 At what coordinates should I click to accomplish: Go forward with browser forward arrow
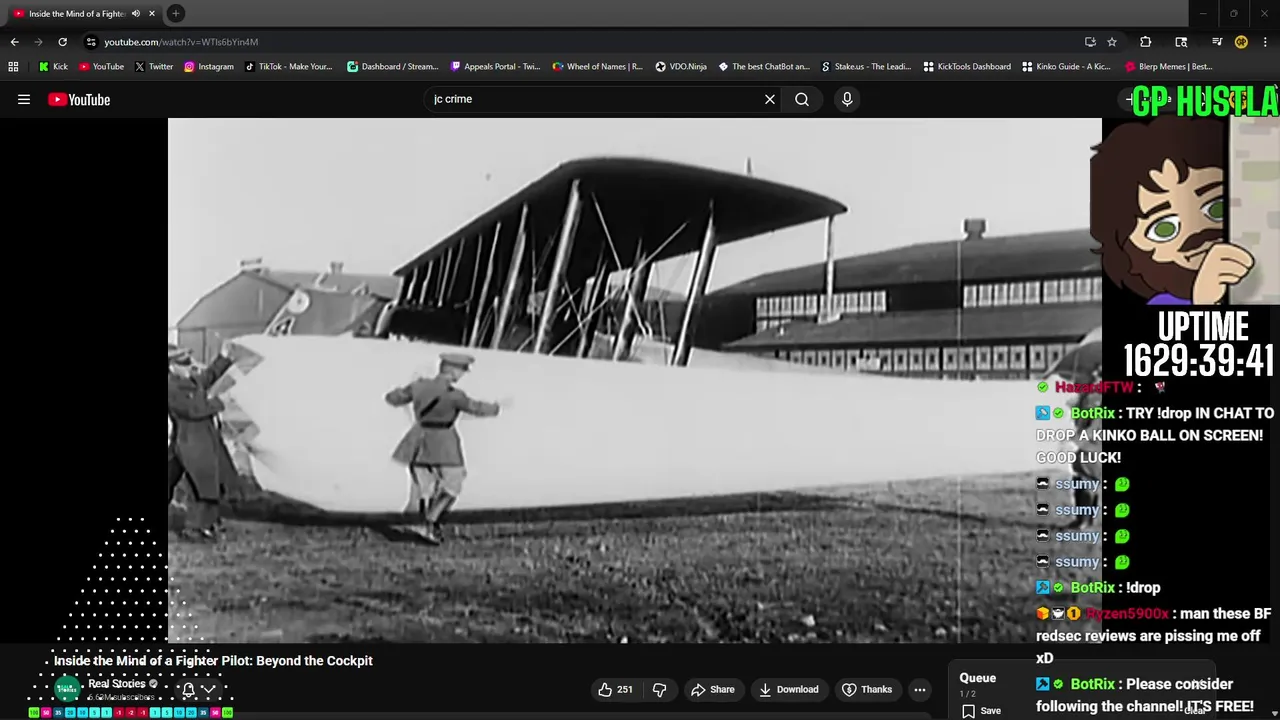(x=38, y=42)
